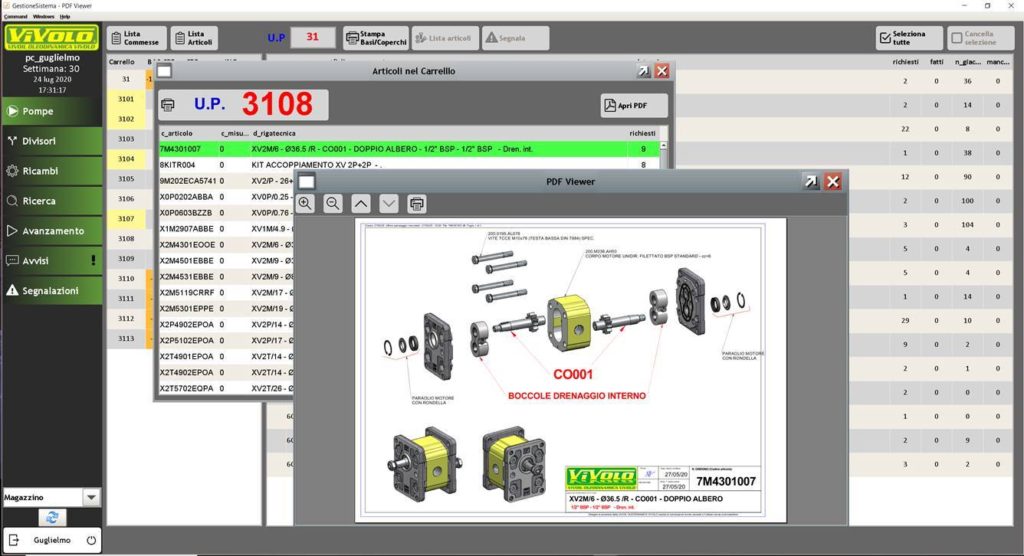
Task: Click the logout icon left of Guglielmo
Action: click(x=14, y=540)
